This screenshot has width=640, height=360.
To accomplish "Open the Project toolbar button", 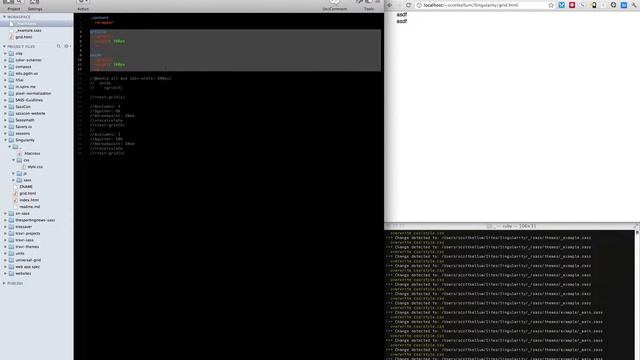I will point(13,5).
